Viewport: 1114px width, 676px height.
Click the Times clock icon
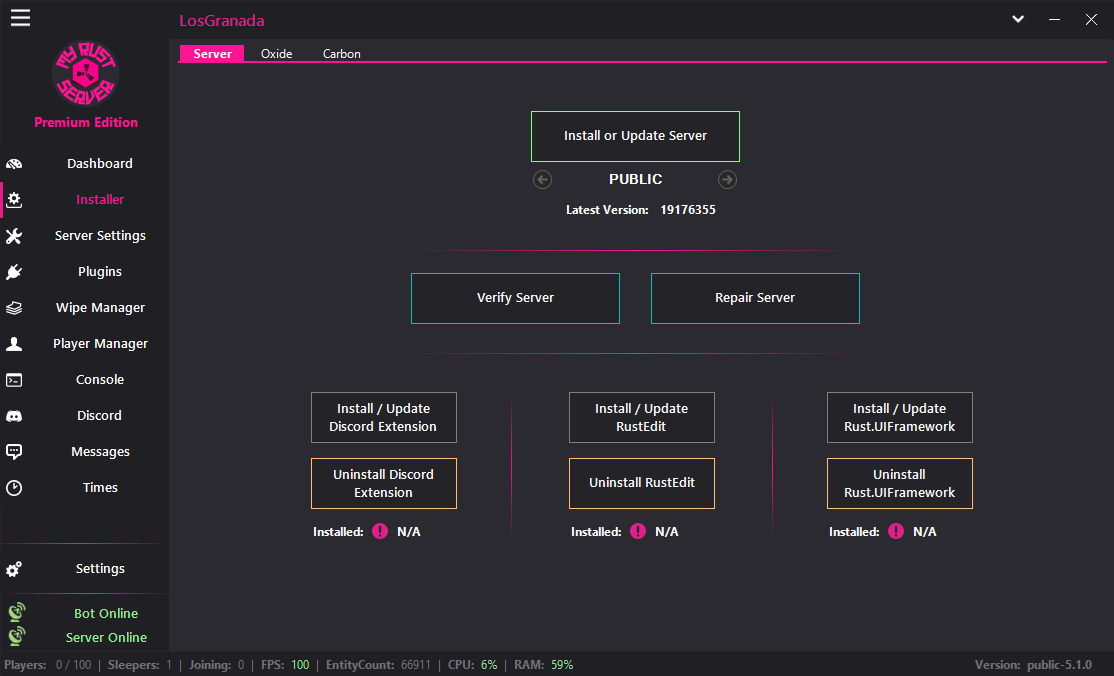pos(14,488)
